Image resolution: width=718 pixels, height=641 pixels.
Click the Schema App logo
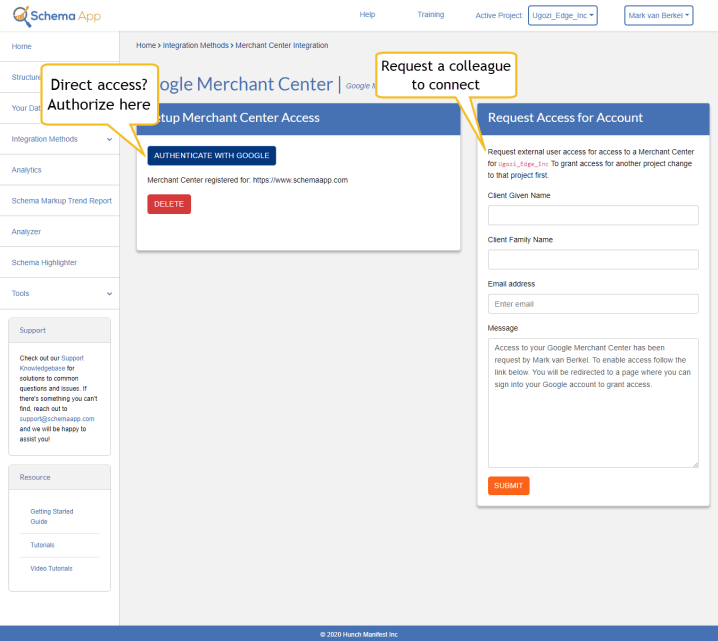pyautogui.click(x=57, y=16)
